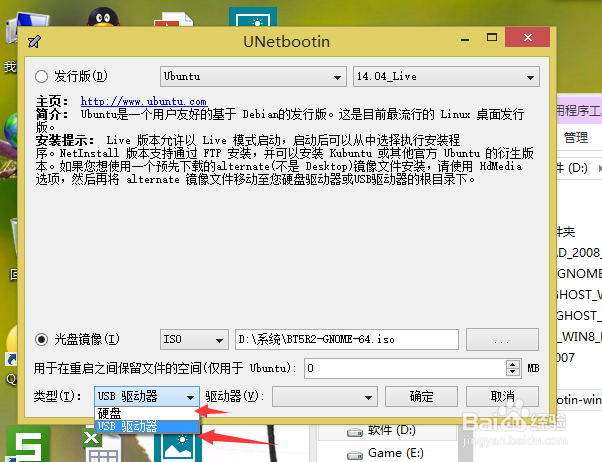
Task: Open the 管理 tab in Explorer window
Action: pos(576,137)
